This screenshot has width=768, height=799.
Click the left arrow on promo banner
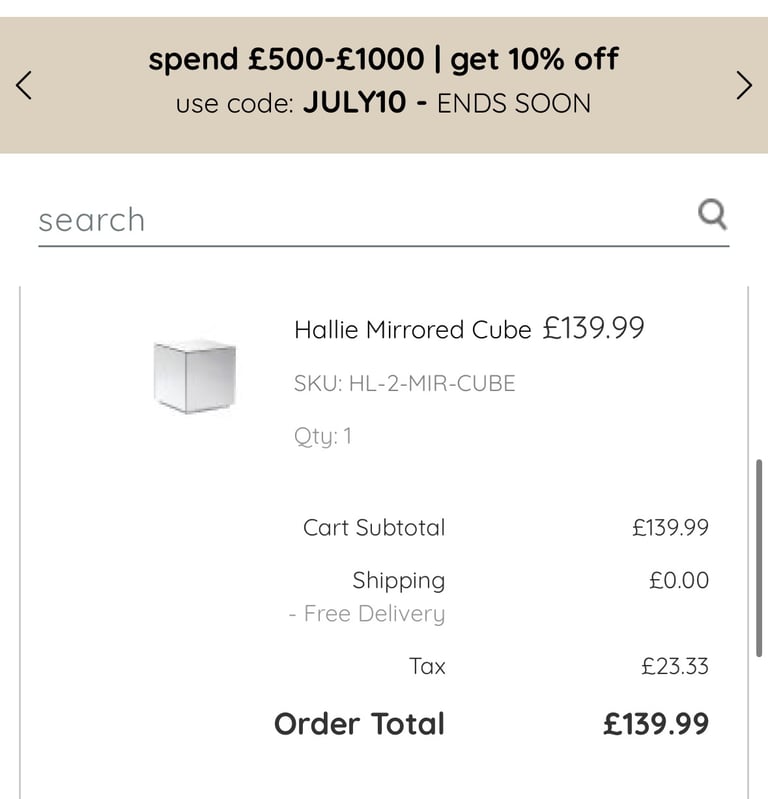(24, 85)
